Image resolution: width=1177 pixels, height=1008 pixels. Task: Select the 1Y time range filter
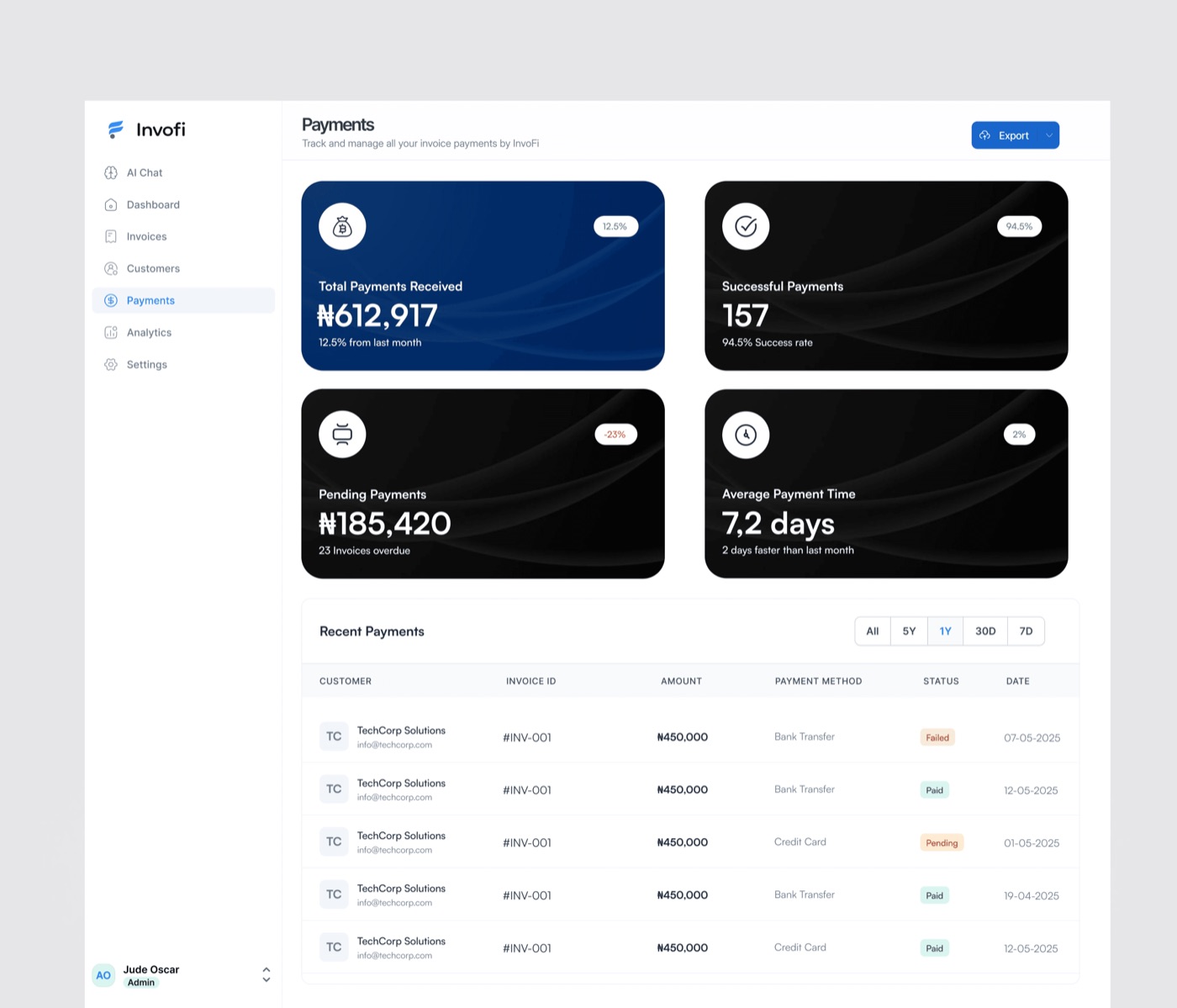(x=946, y=631)
